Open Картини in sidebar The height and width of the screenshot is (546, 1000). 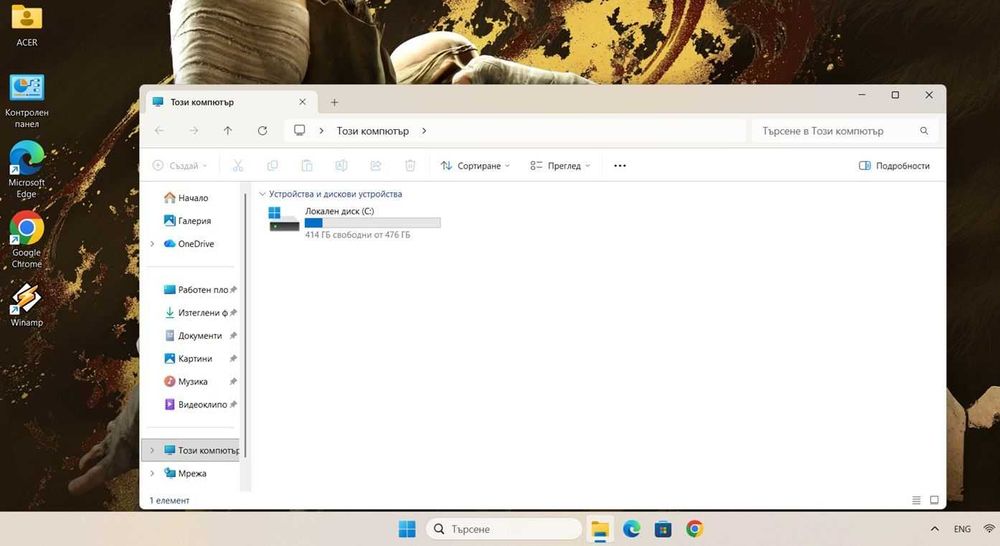point(189,358)
